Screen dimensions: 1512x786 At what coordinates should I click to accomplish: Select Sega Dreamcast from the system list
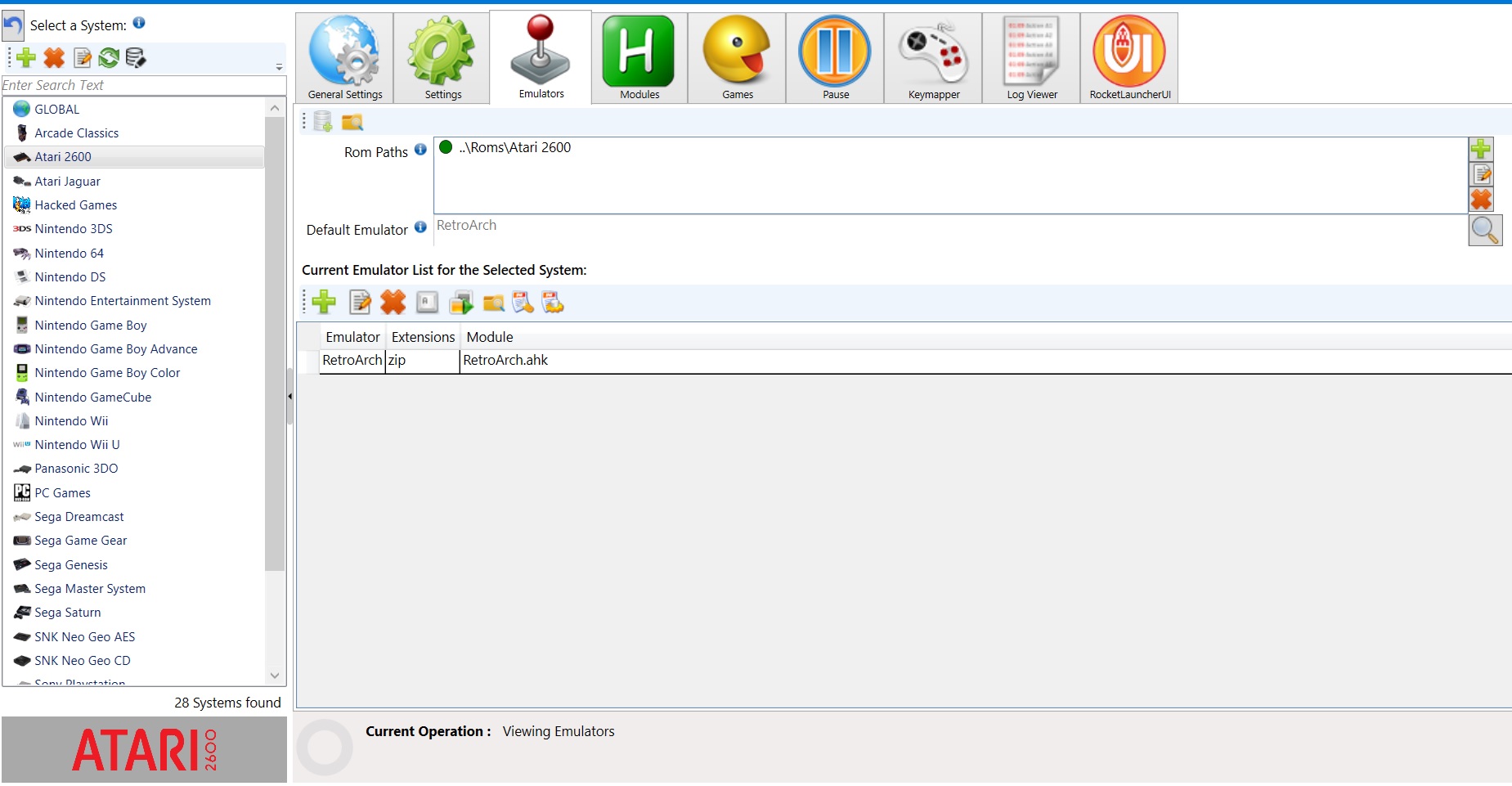79,517
